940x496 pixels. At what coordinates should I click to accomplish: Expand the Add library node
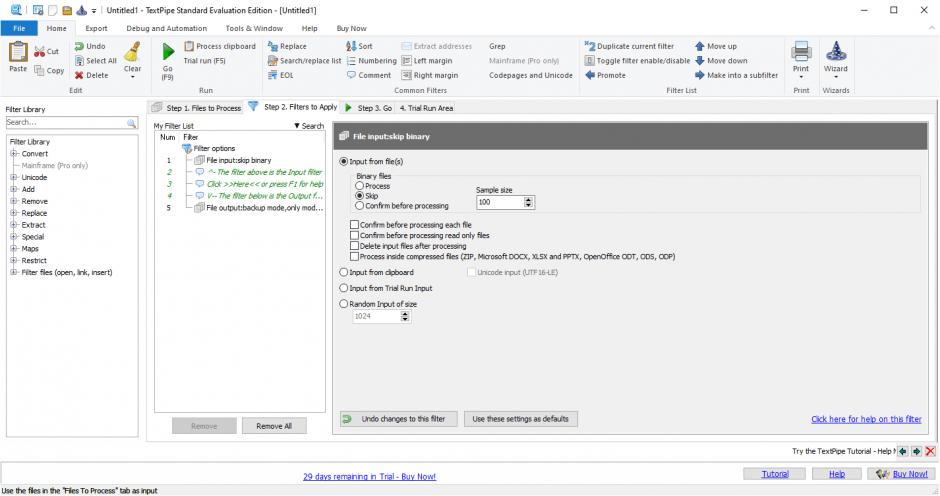point(13,189)
